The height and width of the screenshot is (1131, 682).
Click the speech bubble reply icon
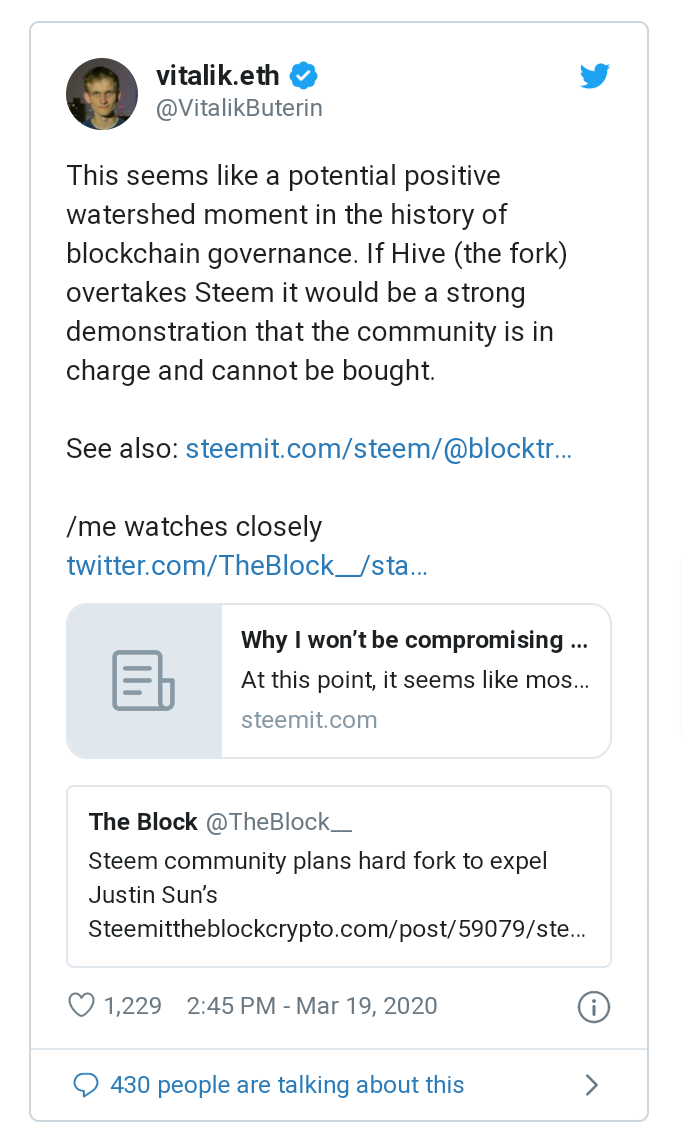pyautogui.click(x=86, y=1084)
